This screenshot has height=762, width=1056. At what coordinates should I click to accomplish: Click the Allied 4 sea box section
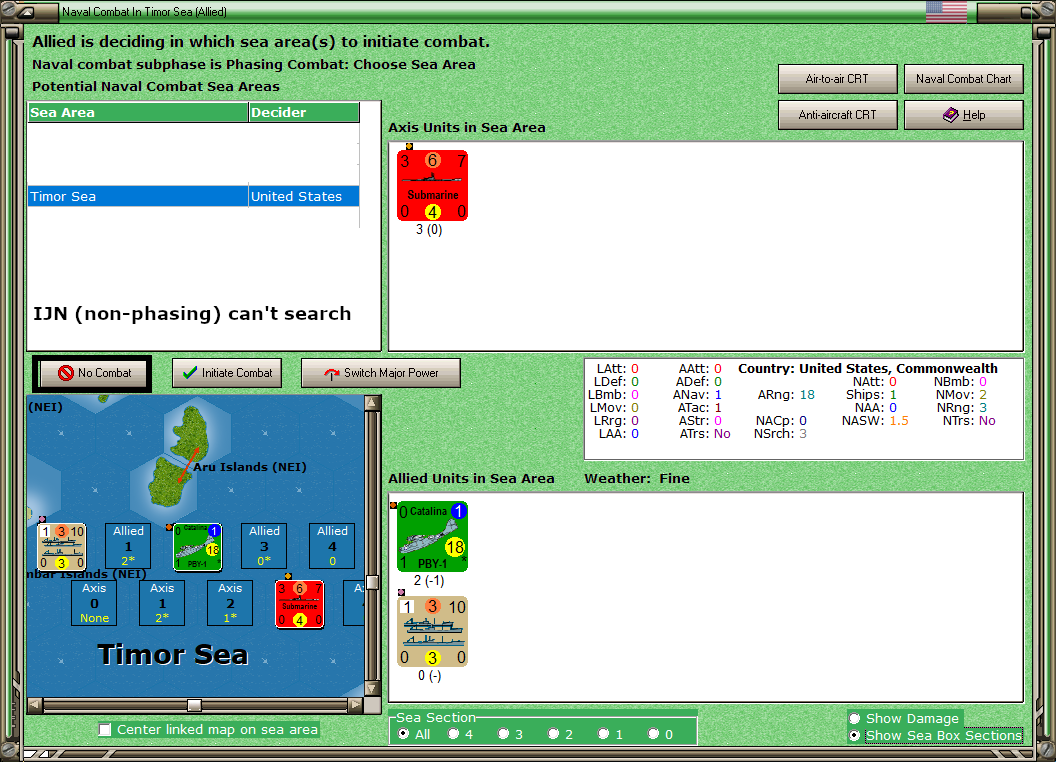[332, 546]
